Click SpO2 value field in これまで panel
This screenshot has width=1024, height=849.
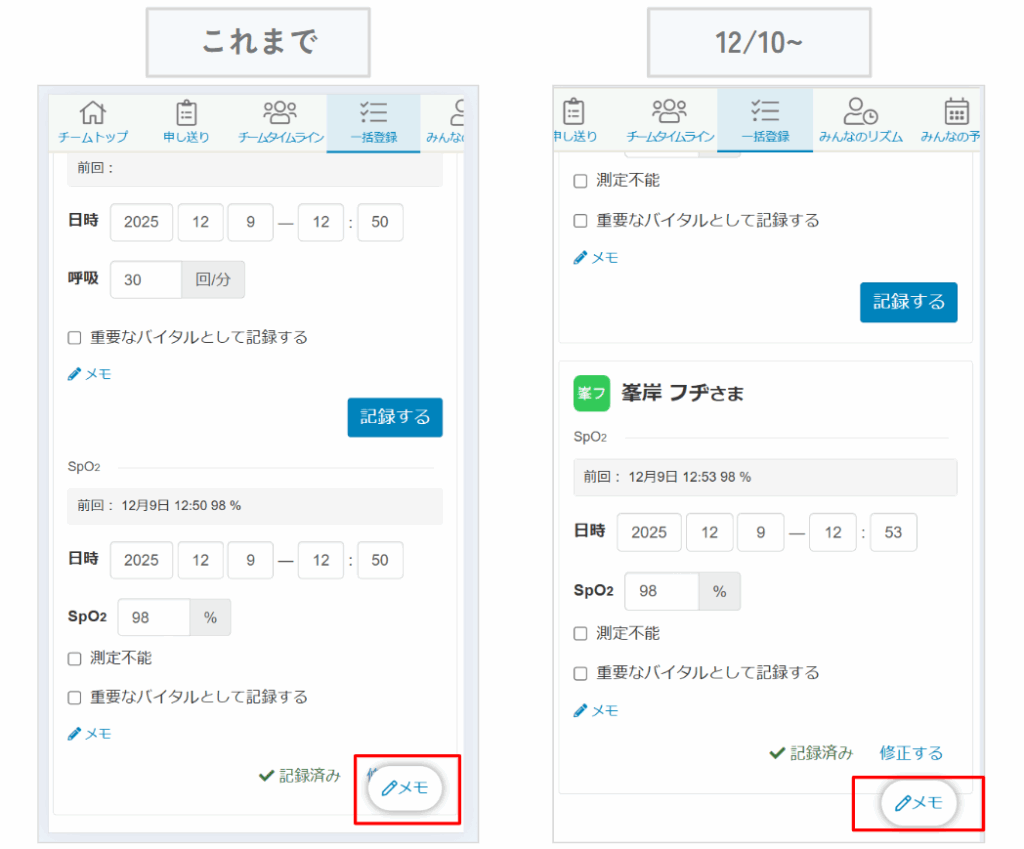pyautogui.click(x=154, y=618)
